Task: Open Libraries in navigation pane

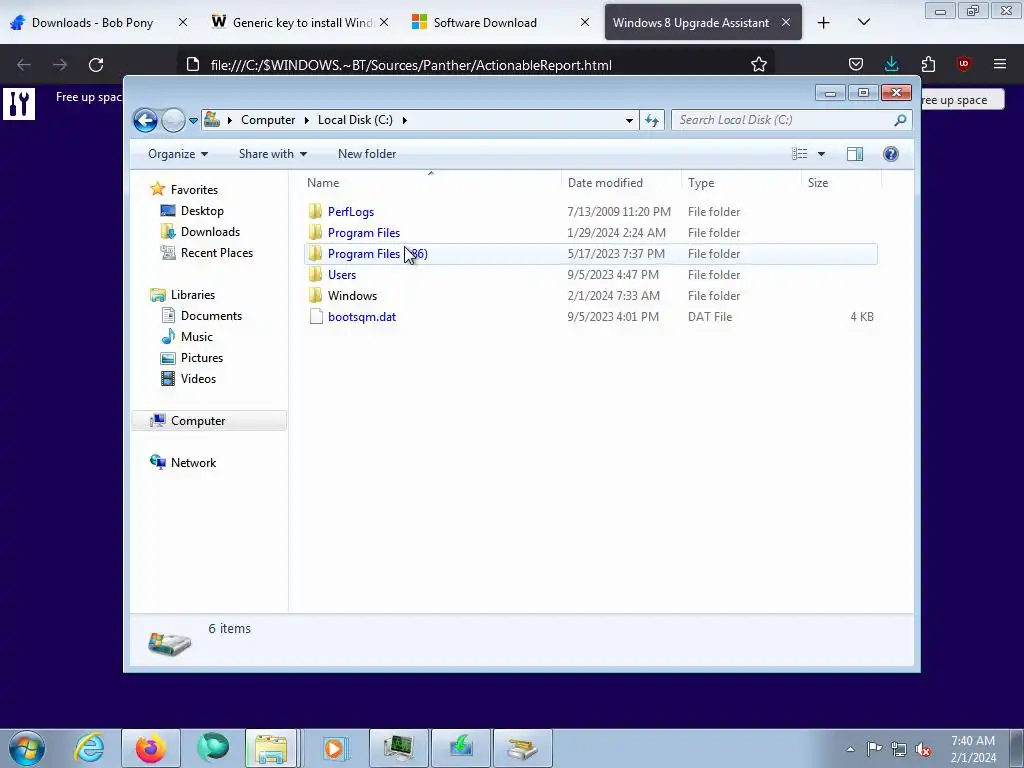Action: coord(193,295)
